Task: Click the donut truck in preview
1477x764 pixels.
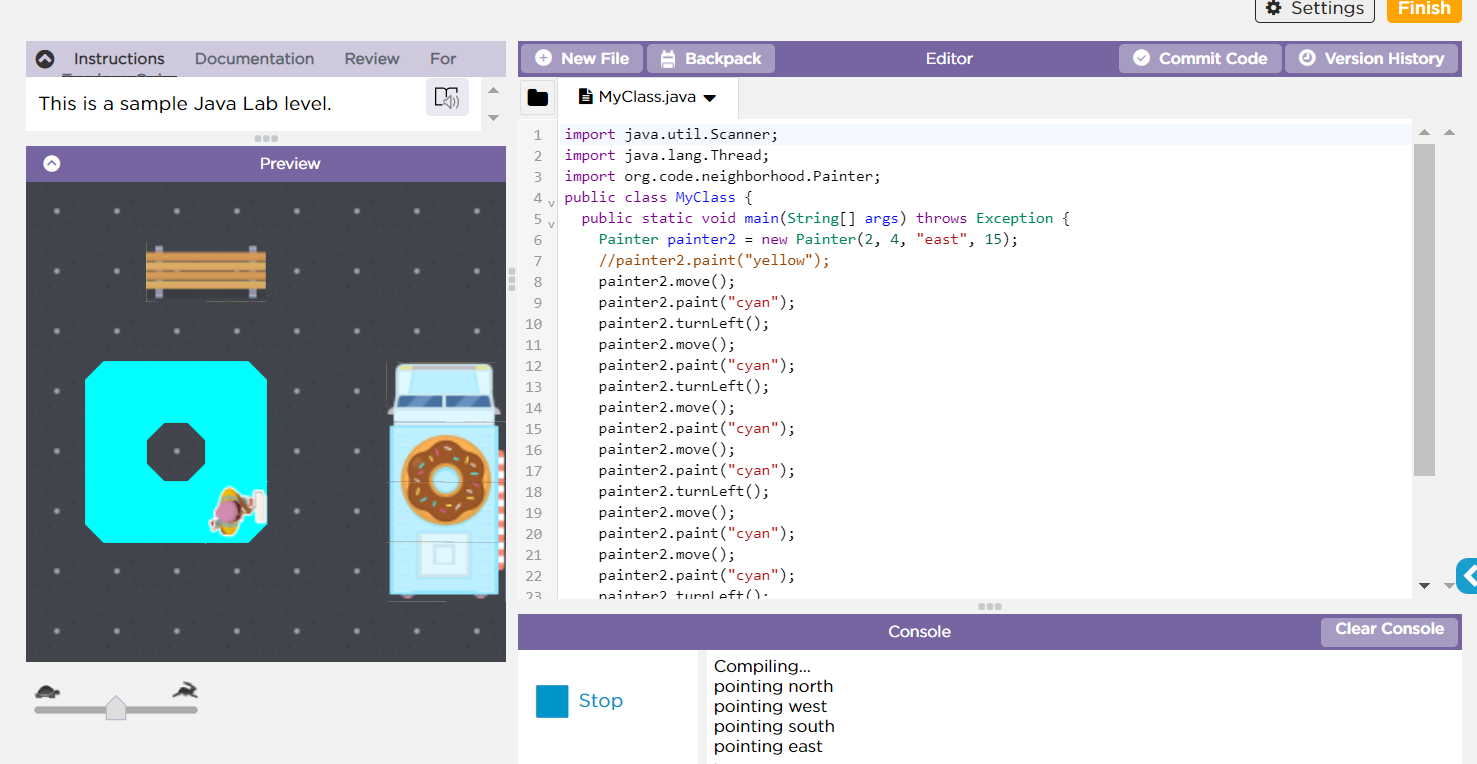Action: 444,481
